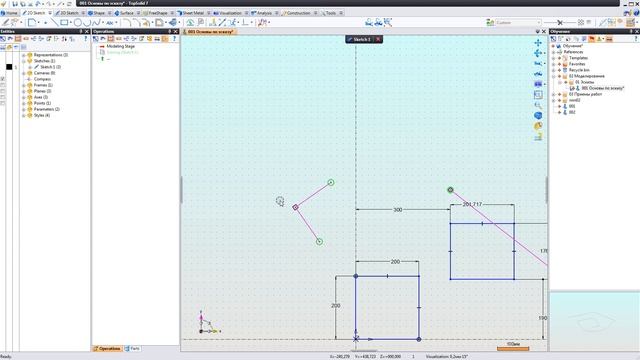Image resolution: width=640 pixels, height=360 pixels.
Task: Select Sketch 1 in the entities tree
Action: coord(51,67)
